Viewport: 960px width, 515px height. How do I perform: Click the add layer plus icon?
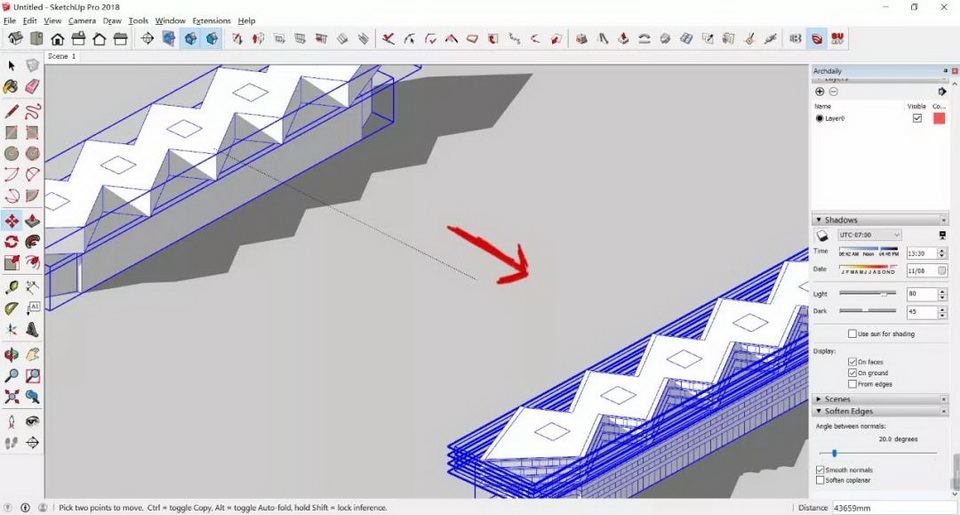coord(820,92)
